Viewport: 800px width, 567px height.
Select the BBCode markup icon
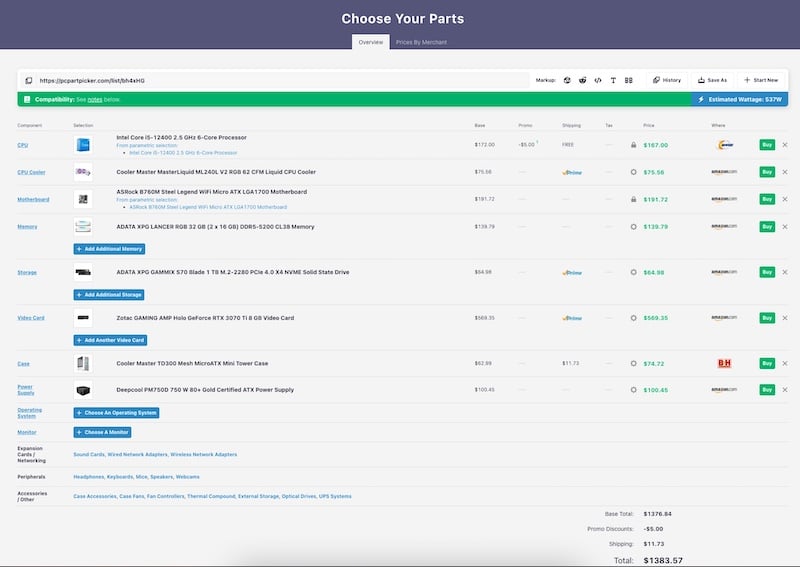(x=629, y=80)
